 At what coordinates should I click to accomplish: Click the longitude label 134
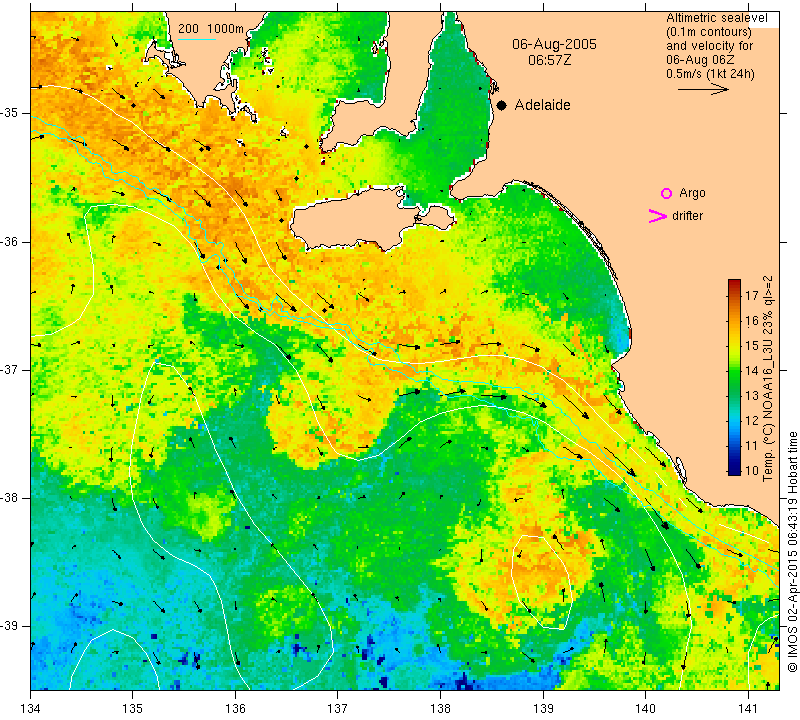coord(31,708)
